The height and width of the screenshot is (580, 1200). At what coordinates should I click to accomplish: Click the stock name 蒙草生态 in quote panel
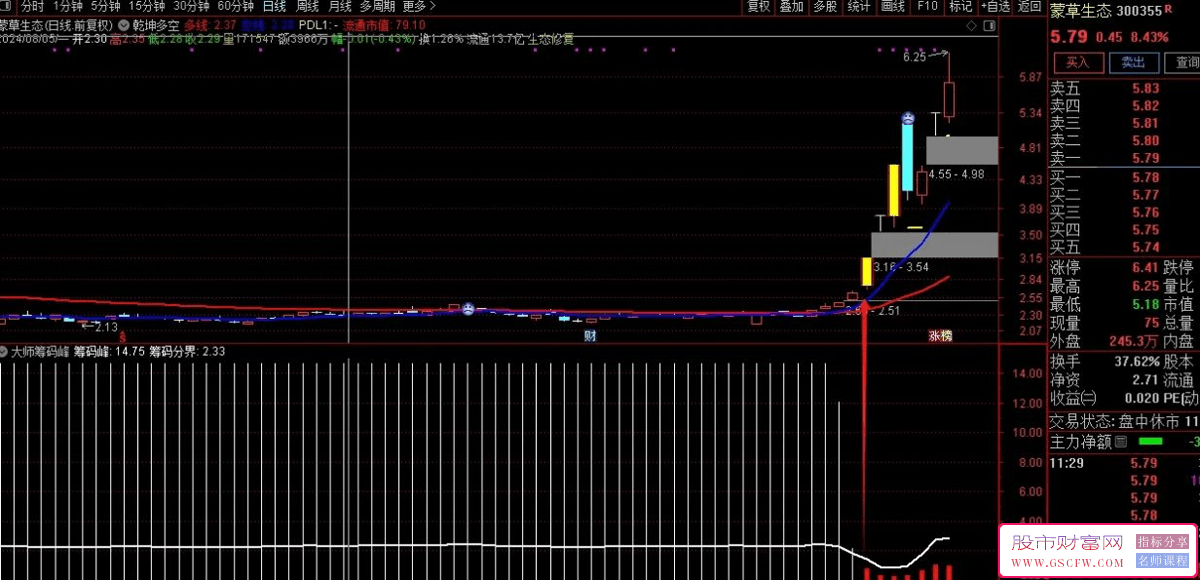coord(1082,11)
